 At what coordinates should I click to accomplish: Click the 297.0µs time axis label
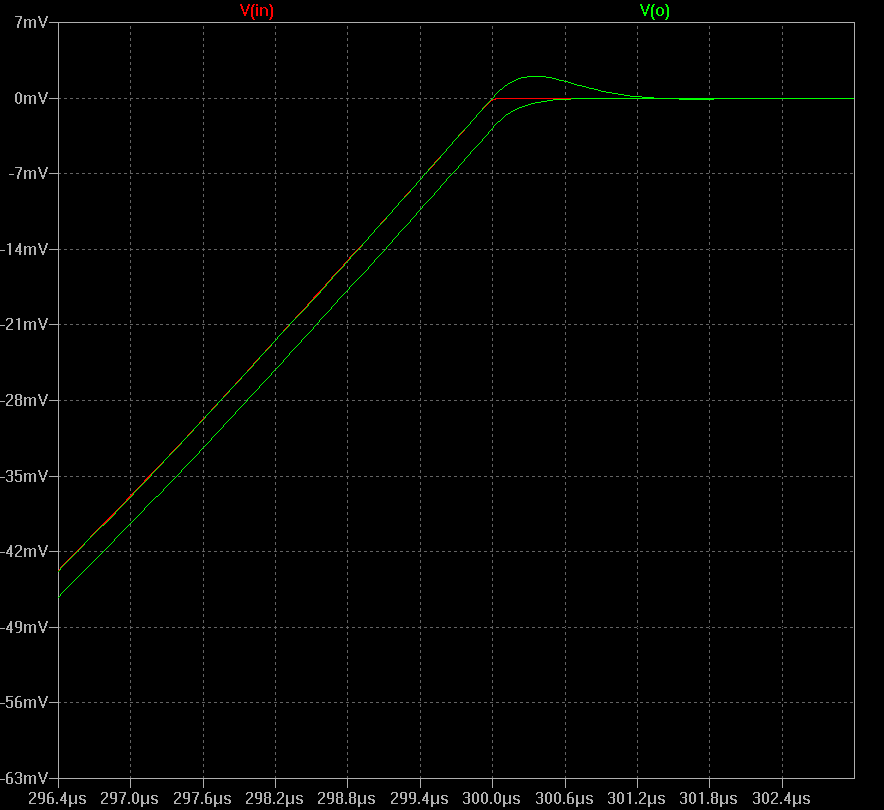click(130, 799)
